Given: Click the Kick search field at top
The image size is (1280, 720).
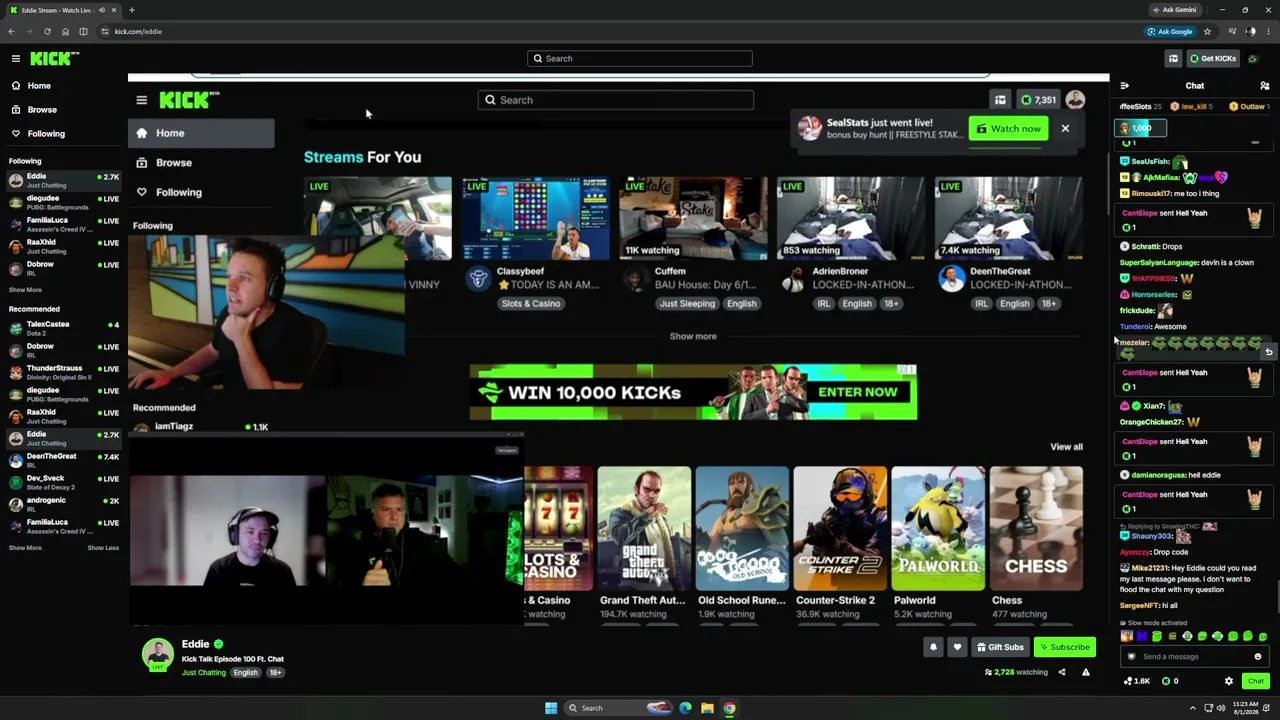Looking at the screenshot, I should [x=640, y=59].
